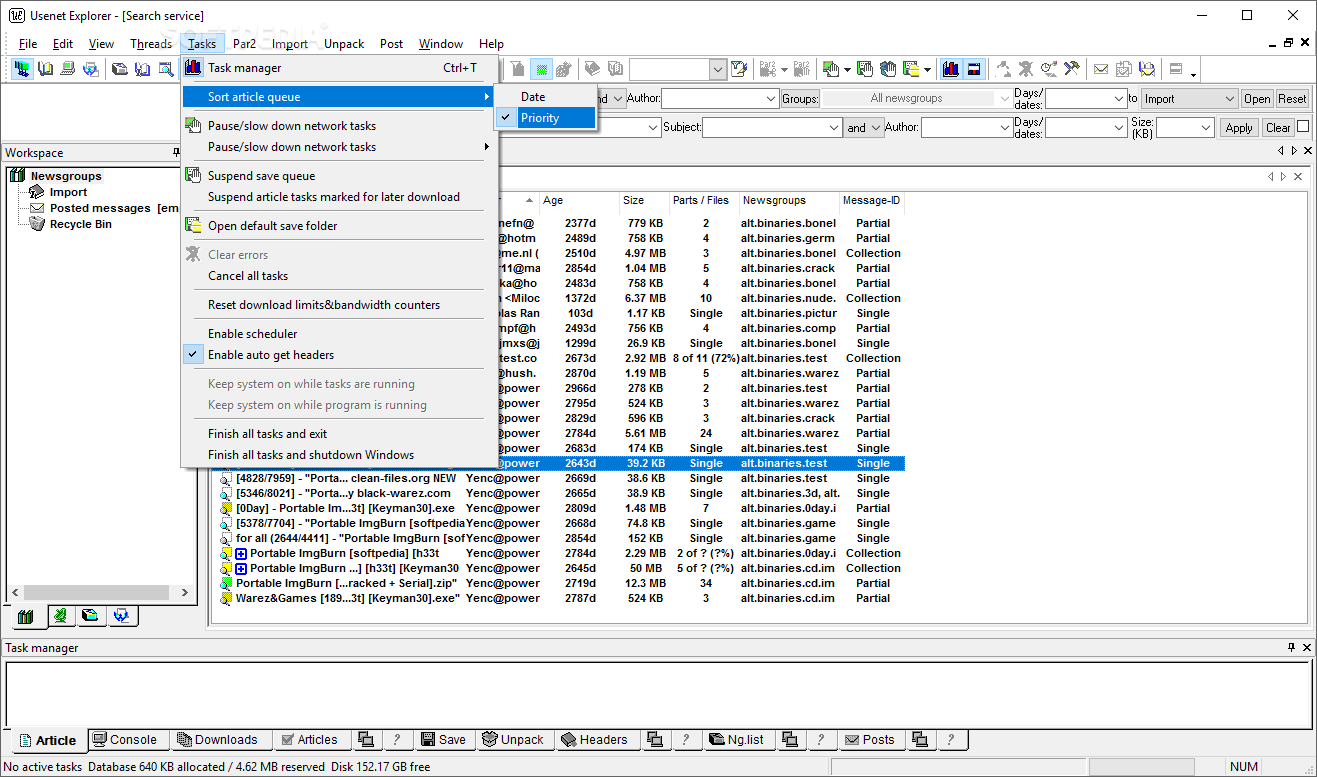
Task: Tick the checkbox next to Clear button
Action: tap(1303, 126)
